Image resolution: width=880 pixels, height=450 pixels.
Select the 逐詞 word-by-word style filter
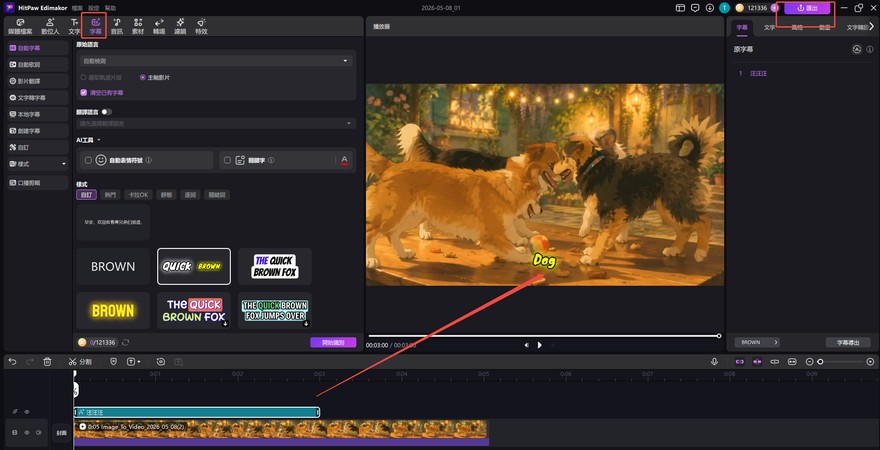[191, 195]
